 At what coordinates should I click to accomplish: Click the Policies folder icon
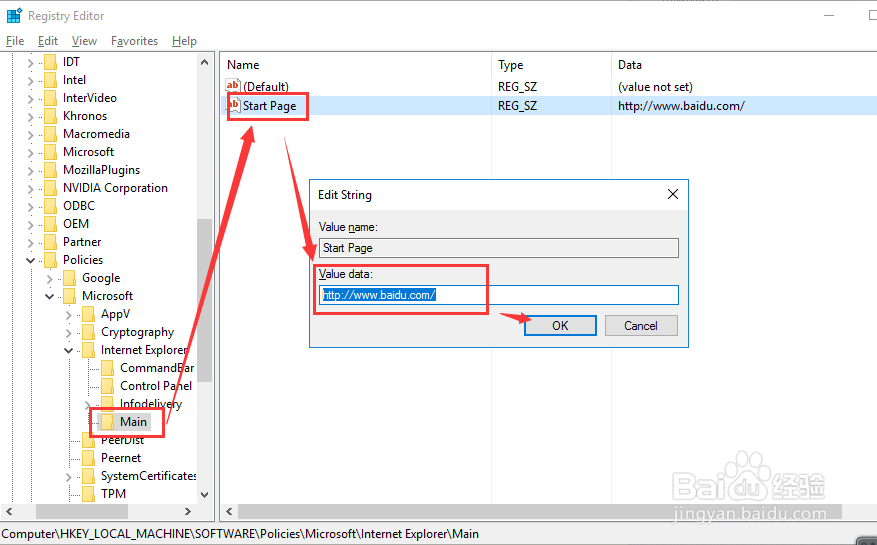50,260
